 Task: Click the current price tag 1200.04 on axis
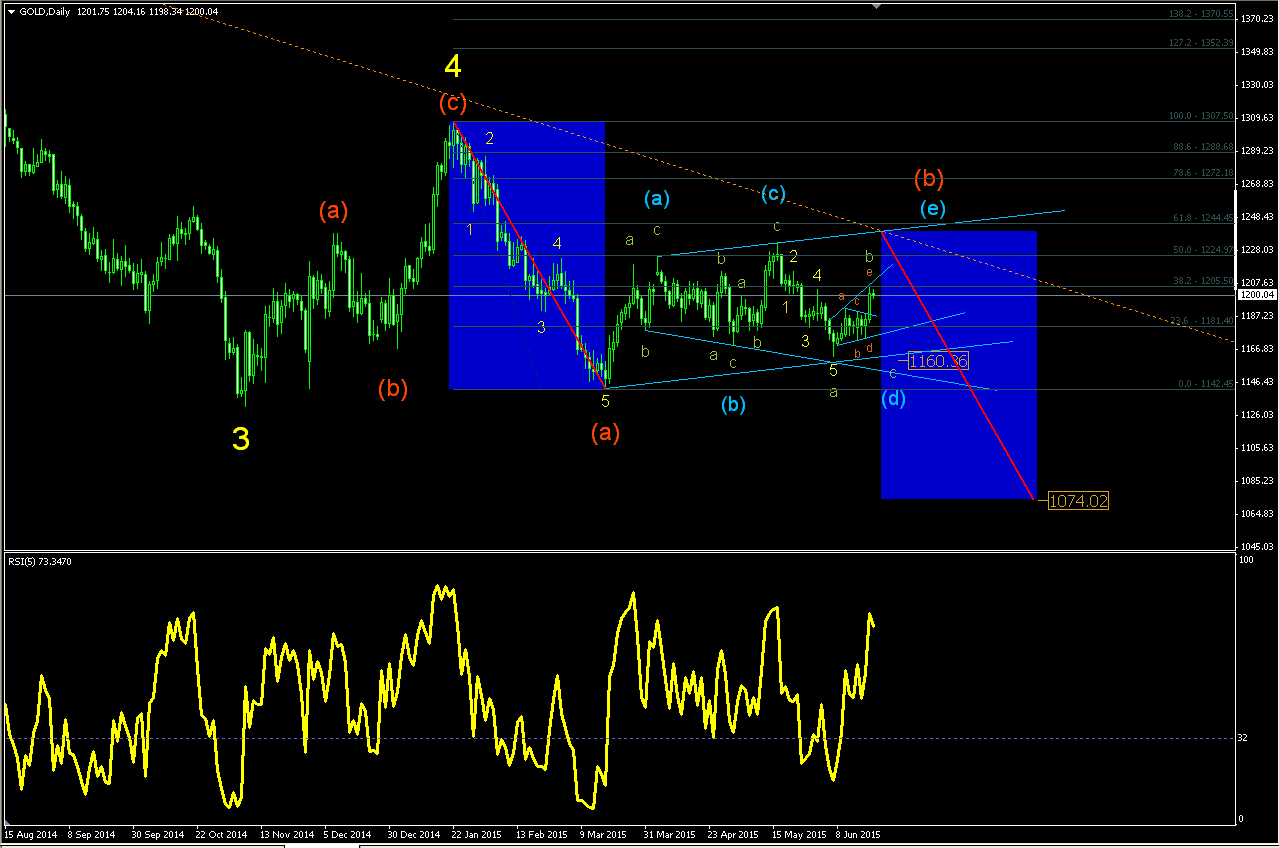tap(1257, 295)
